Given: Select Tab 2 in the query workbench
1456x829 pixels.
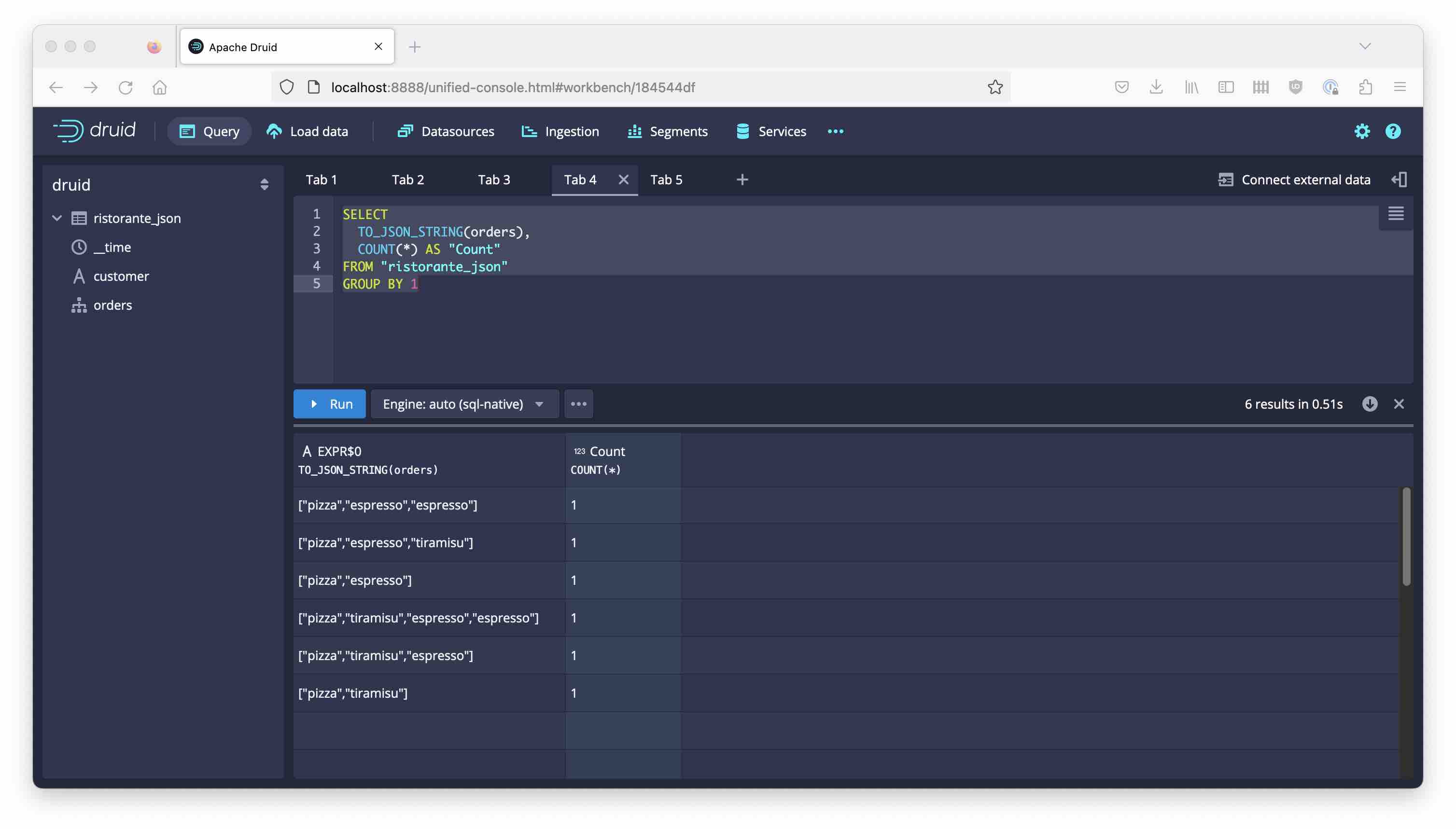Looking at the screenshot, I should [407, 180].
